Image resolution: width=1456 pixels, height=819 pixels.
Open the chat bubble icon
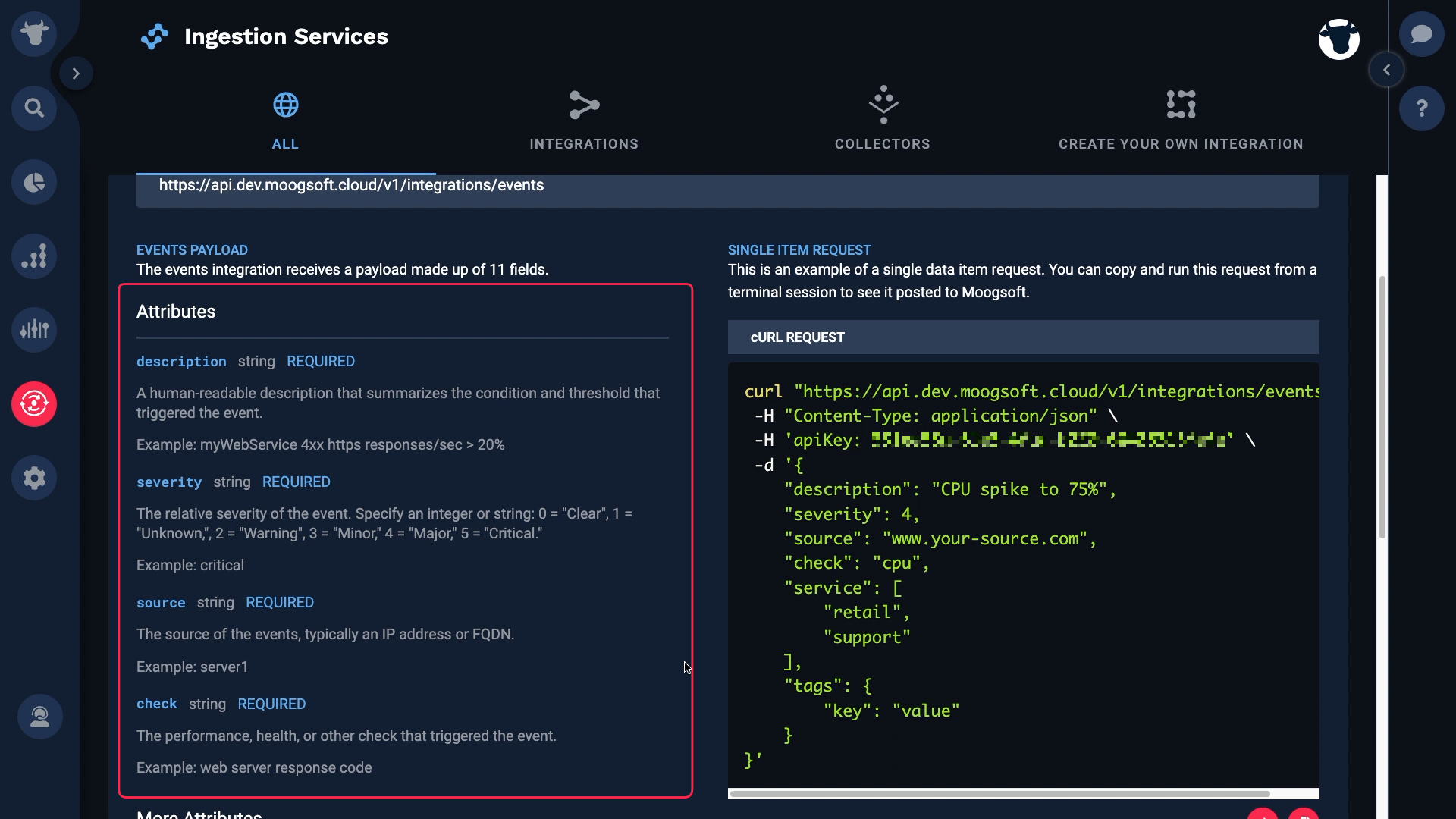coord(1422,34)
